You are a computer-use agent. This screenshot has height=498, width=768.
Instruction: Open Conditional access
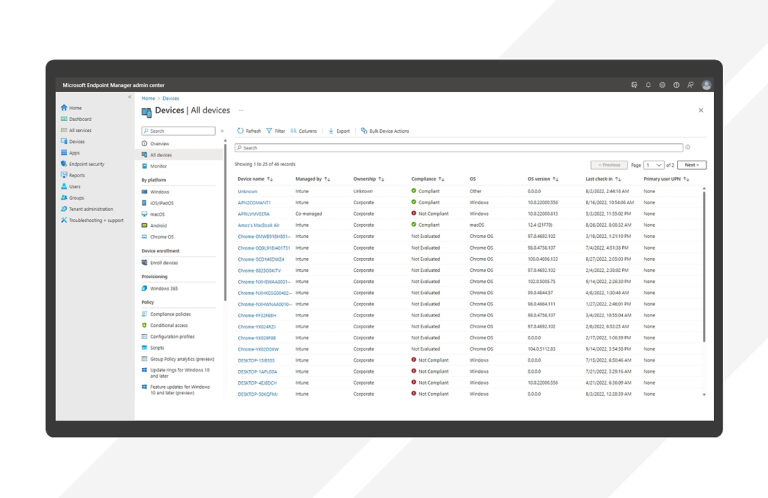165,325
